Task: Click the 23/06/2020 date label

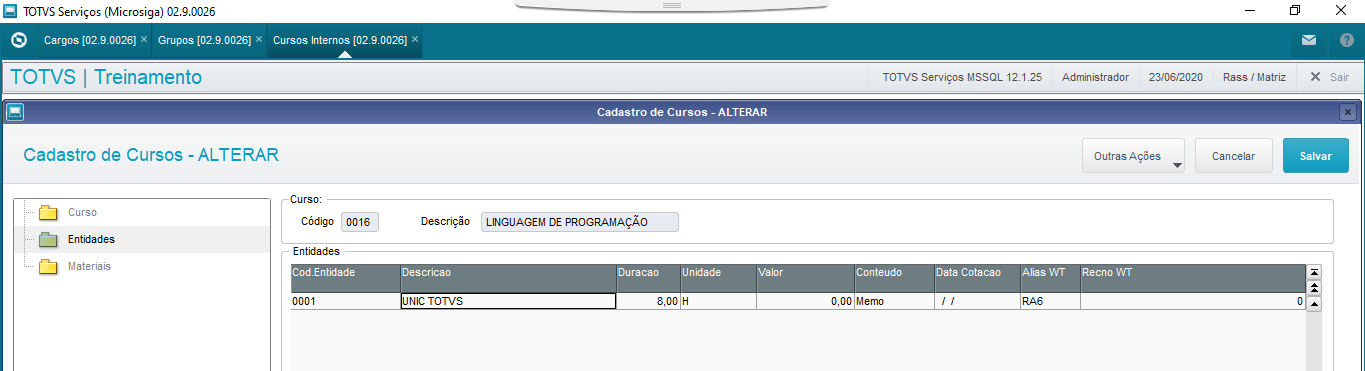Action: (1176, 77)
